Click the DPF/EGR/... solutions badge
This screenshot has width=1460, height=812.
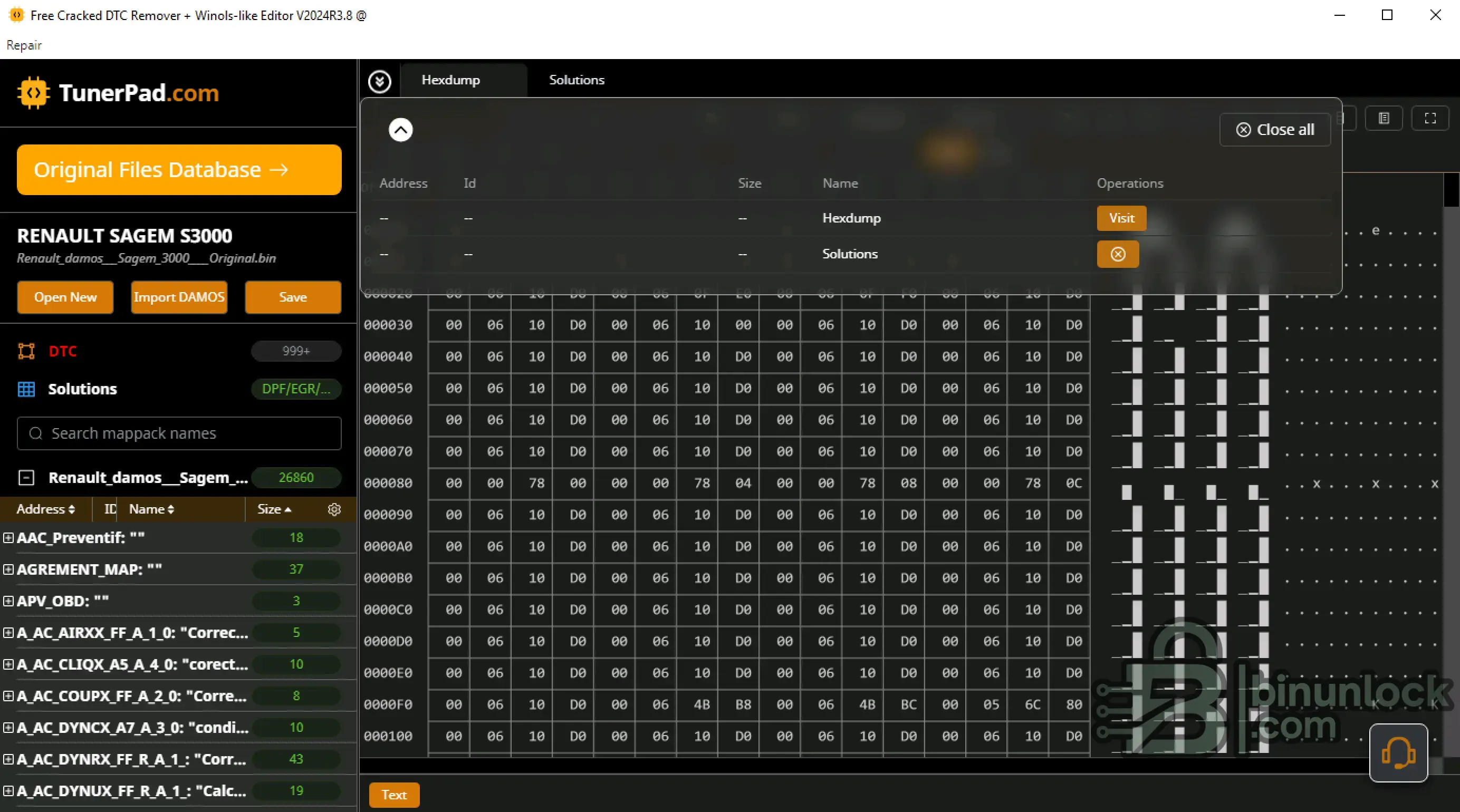click(x=296, y=389)
